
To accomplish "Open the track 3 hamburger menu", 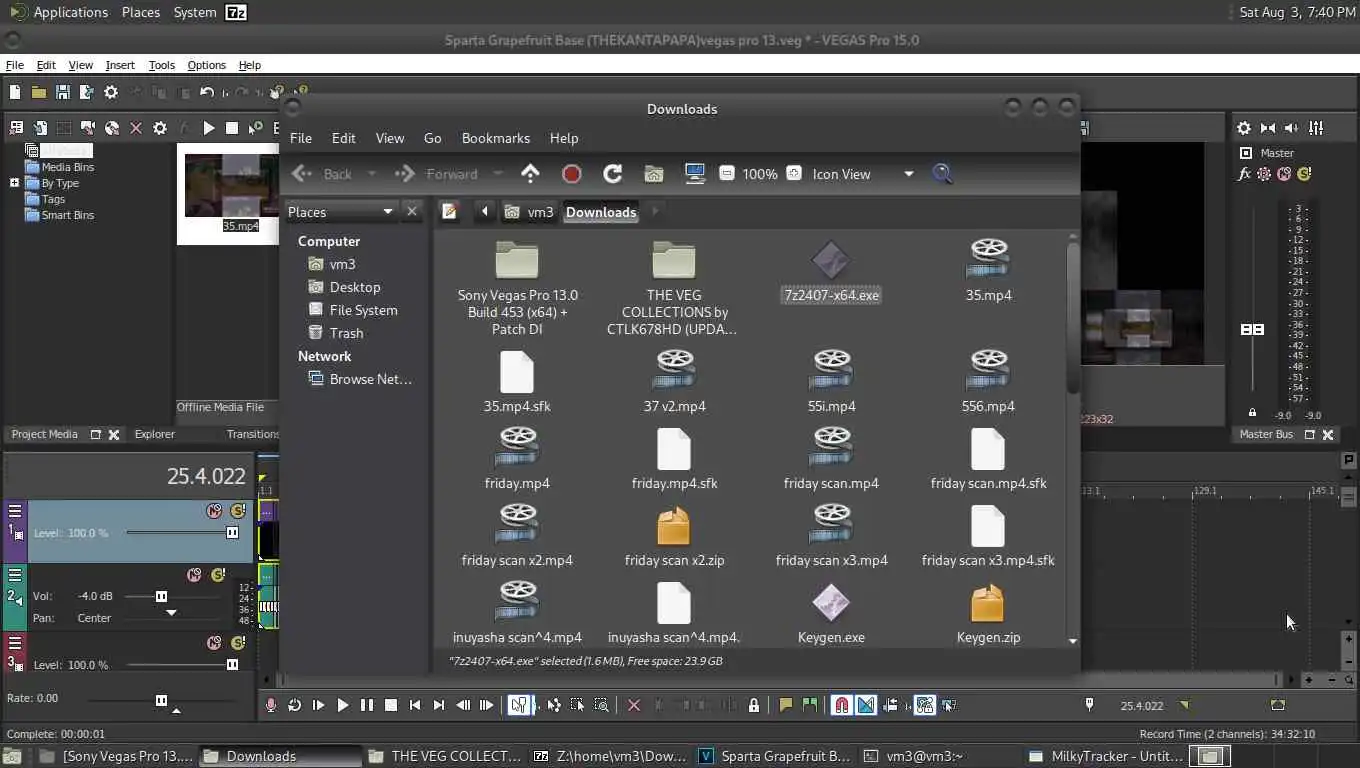I will click(15, 643).
